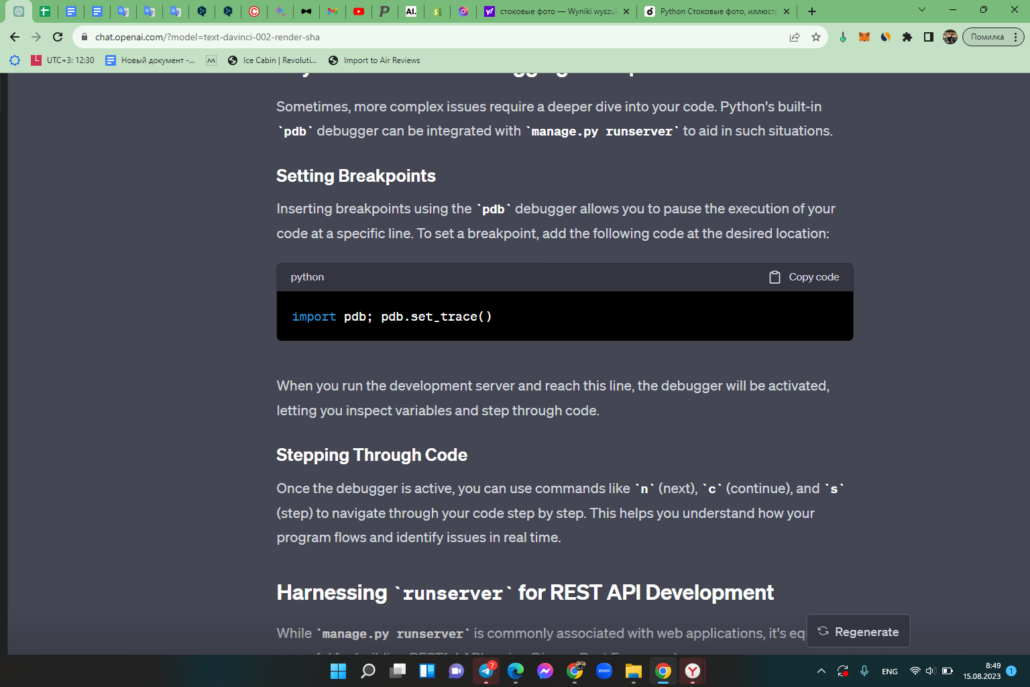Screen dimensions: 1030x687
Task: Click the Stepping Through Code heading
Action: pyautogui.click(x=372, y=455)
